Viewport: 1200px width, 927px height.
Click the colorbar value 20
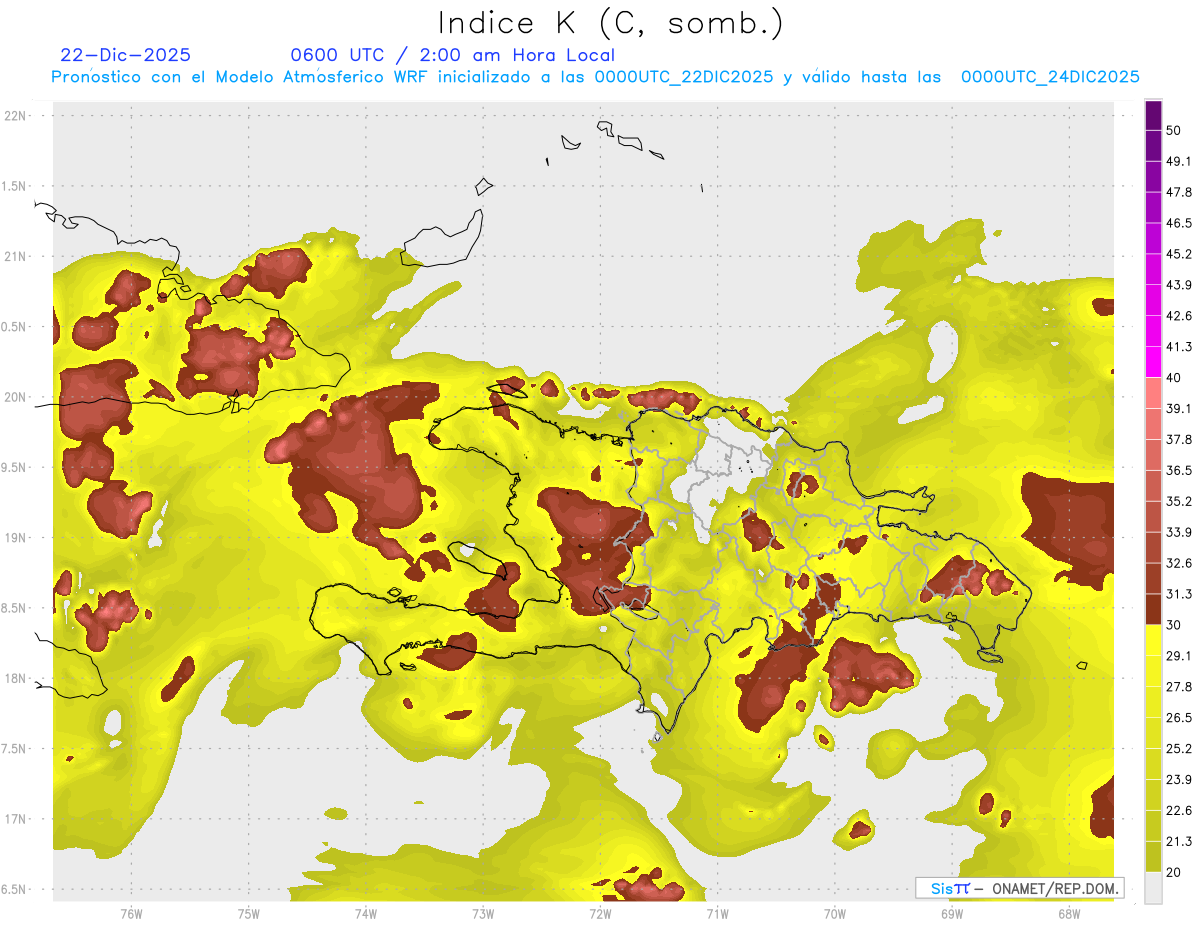pos(1174,872)
